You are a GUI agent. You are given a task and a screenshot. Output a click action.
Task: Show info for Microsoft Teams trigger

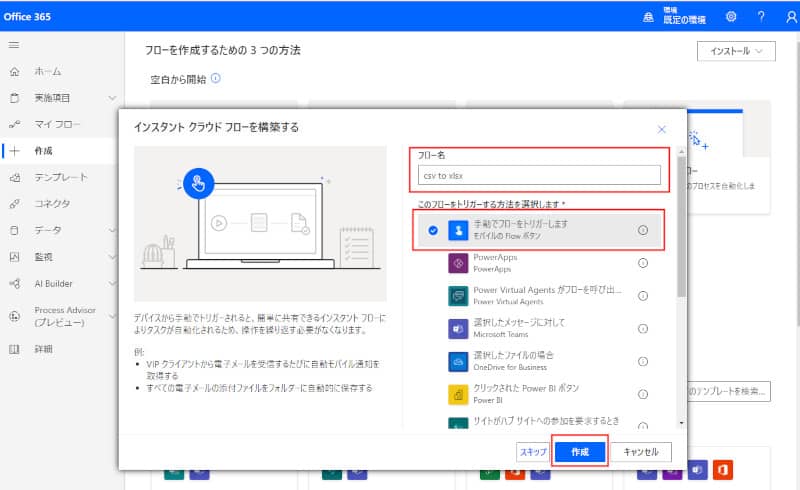tap(643, 328)
